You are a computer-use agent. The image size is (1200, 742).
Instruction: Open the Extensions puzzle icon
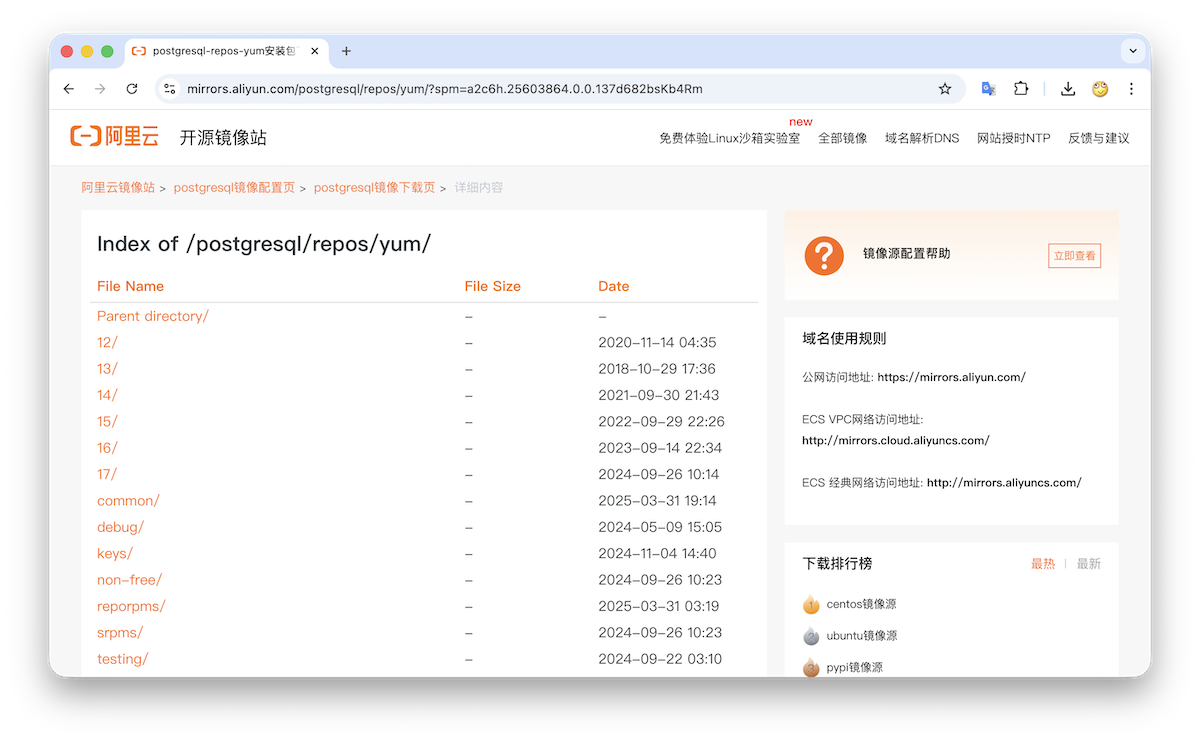1021,89
